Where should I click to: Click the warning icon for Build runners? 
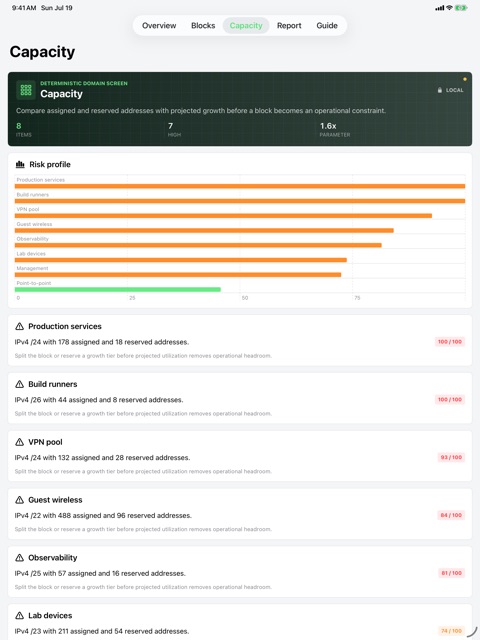pyautogui.click(x=19, y=384)
